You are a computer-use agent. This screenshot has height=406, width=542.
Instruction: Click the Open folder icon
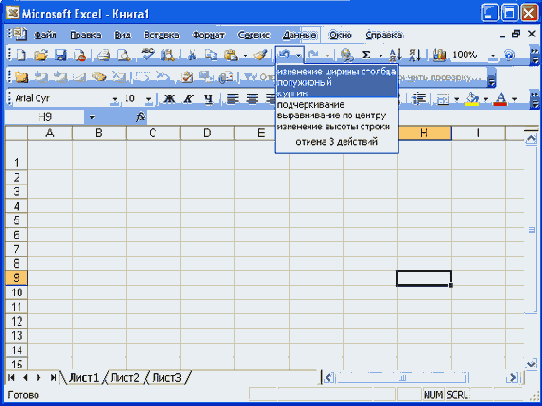pyautogui.click(x=41, y=55)
